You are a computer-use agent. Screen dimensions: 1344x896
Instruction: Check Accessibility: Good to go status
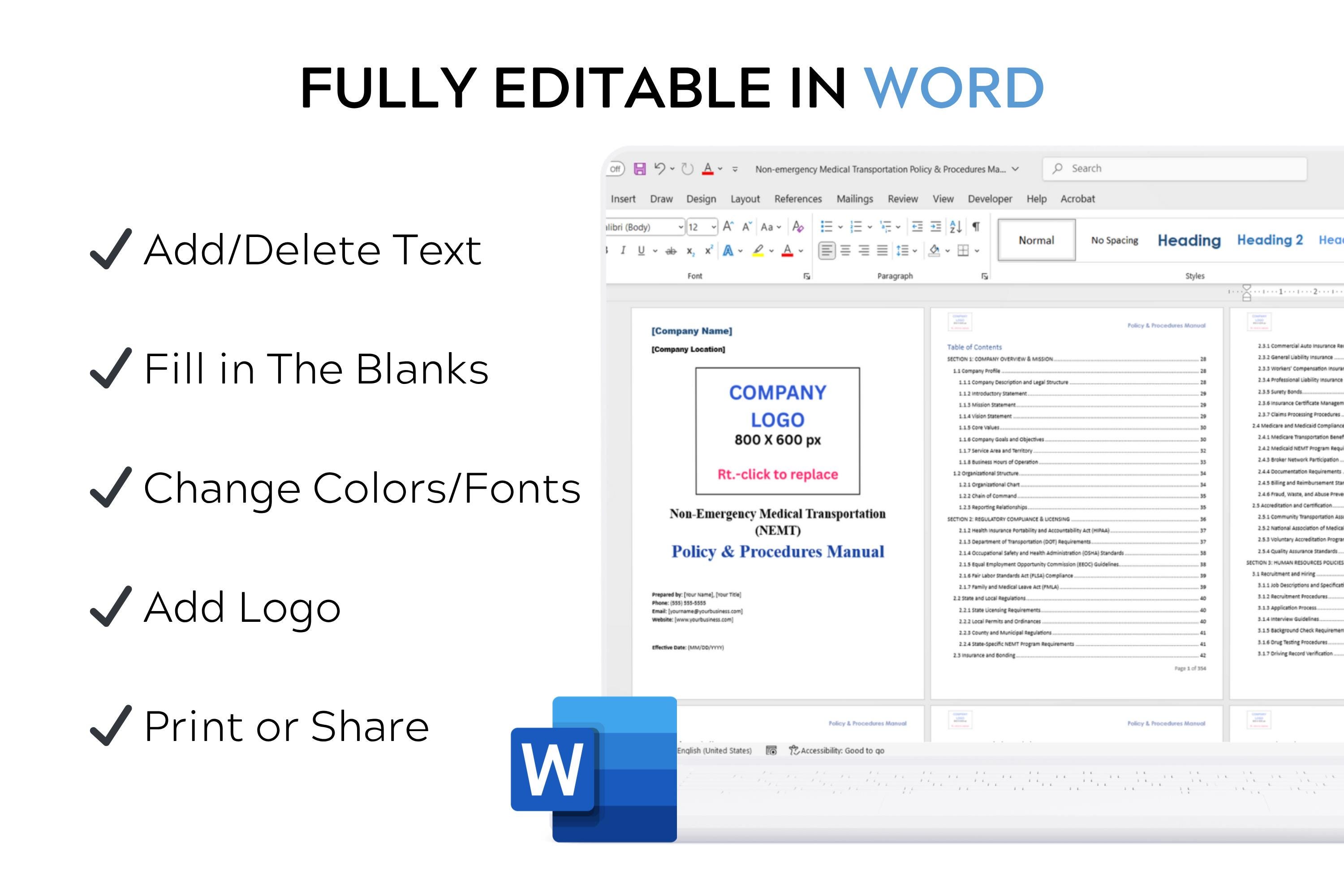pyautogui.click(x=836, y=751)
